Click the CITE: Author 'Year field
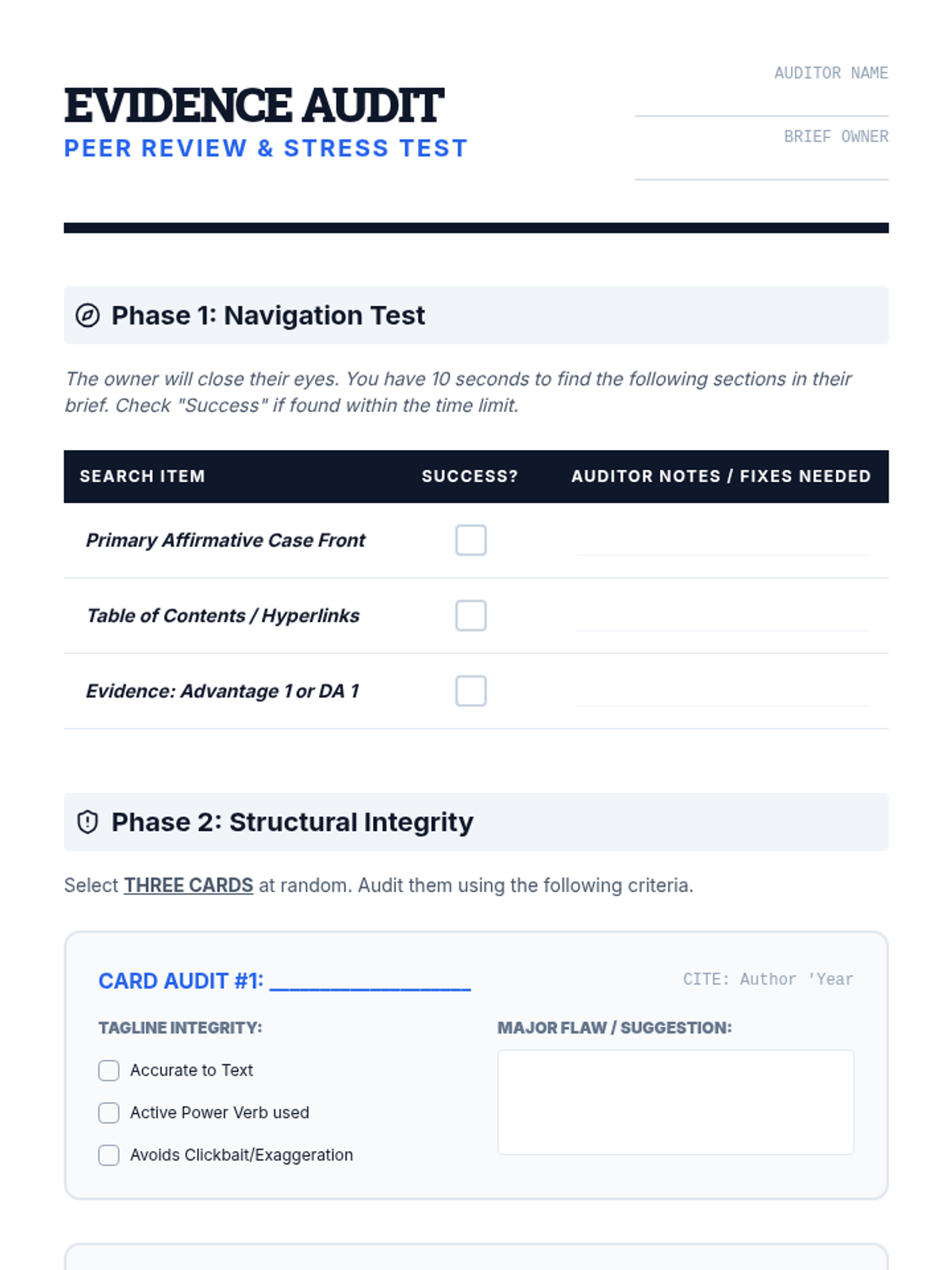Image resolution: width=952 pixels, height=1270 pixels. click(x=767, y=979)
